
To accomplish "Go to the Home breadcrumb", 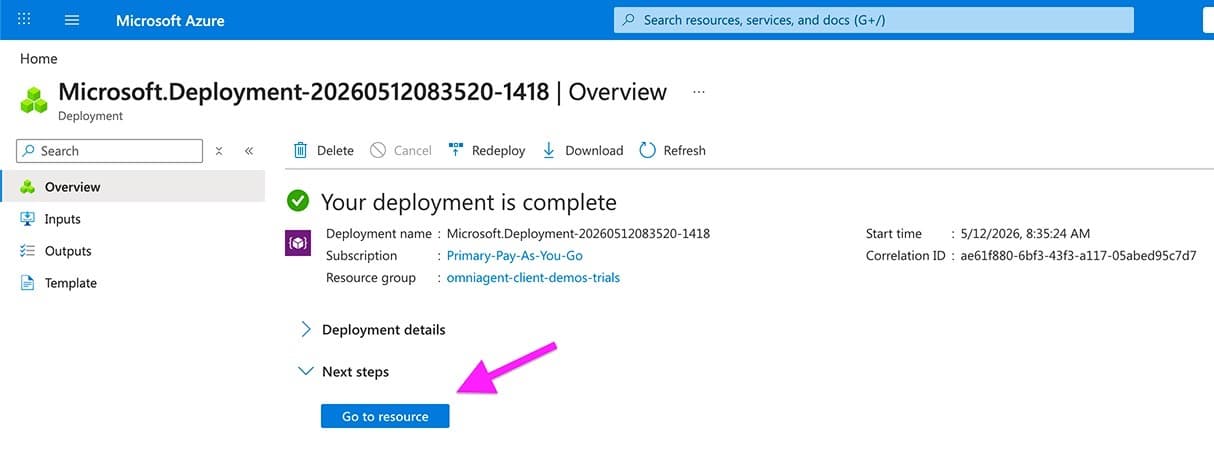I will (39, 59).
